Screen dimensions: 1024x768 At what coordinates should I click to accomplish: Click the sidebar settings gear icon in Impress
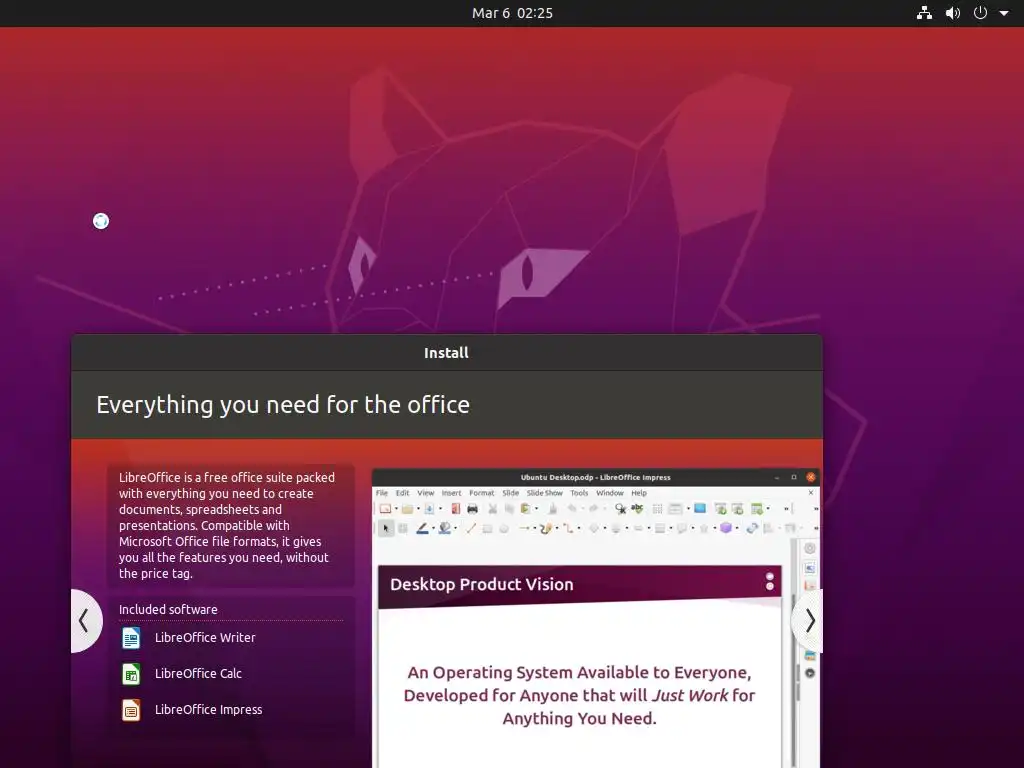pyautogui.click(x=810, y=549)
